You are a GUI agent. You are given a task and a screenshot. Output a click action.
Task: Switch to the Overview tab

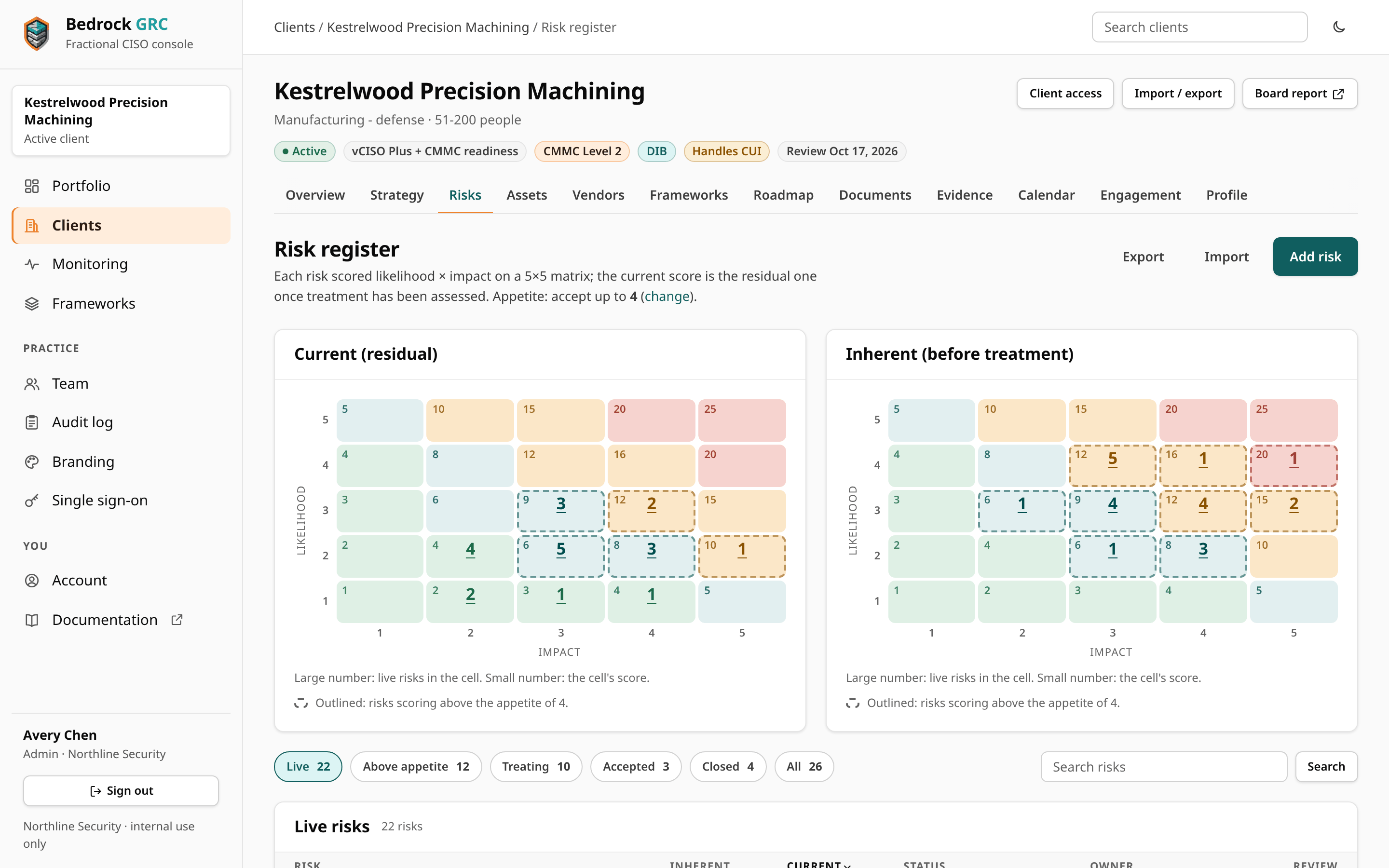[315, 195]
